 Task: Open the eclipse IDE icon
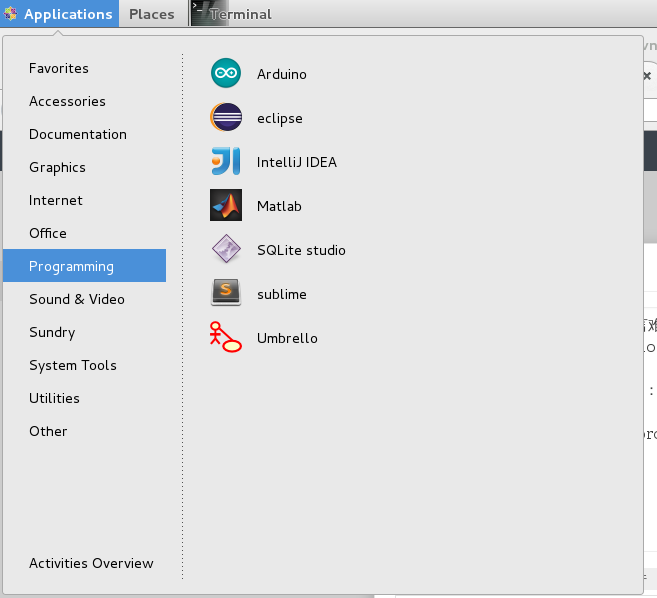[x=226, y=117]
